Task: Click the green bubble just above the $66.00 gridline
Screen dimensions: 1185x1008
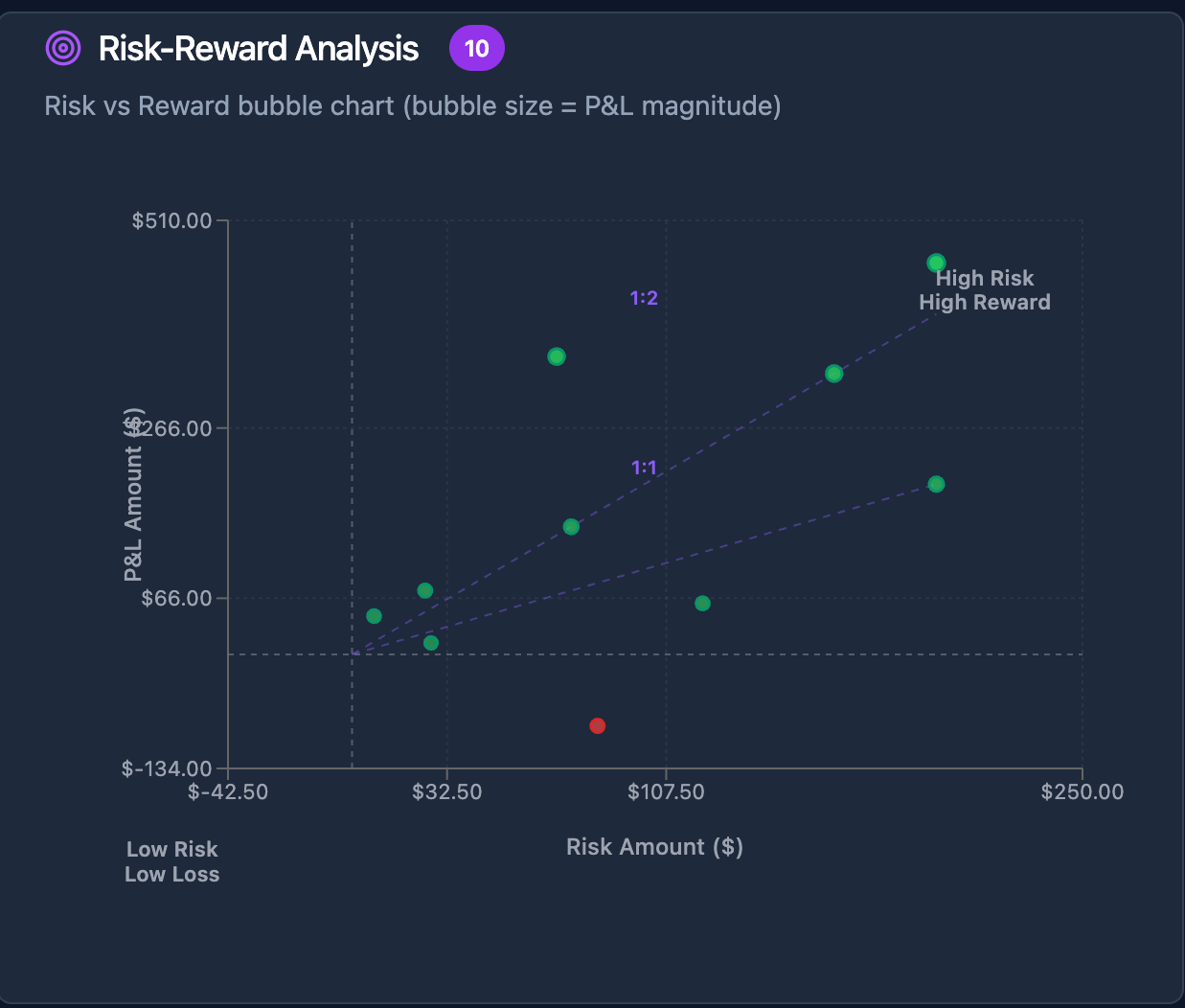Action: (425, 590)
